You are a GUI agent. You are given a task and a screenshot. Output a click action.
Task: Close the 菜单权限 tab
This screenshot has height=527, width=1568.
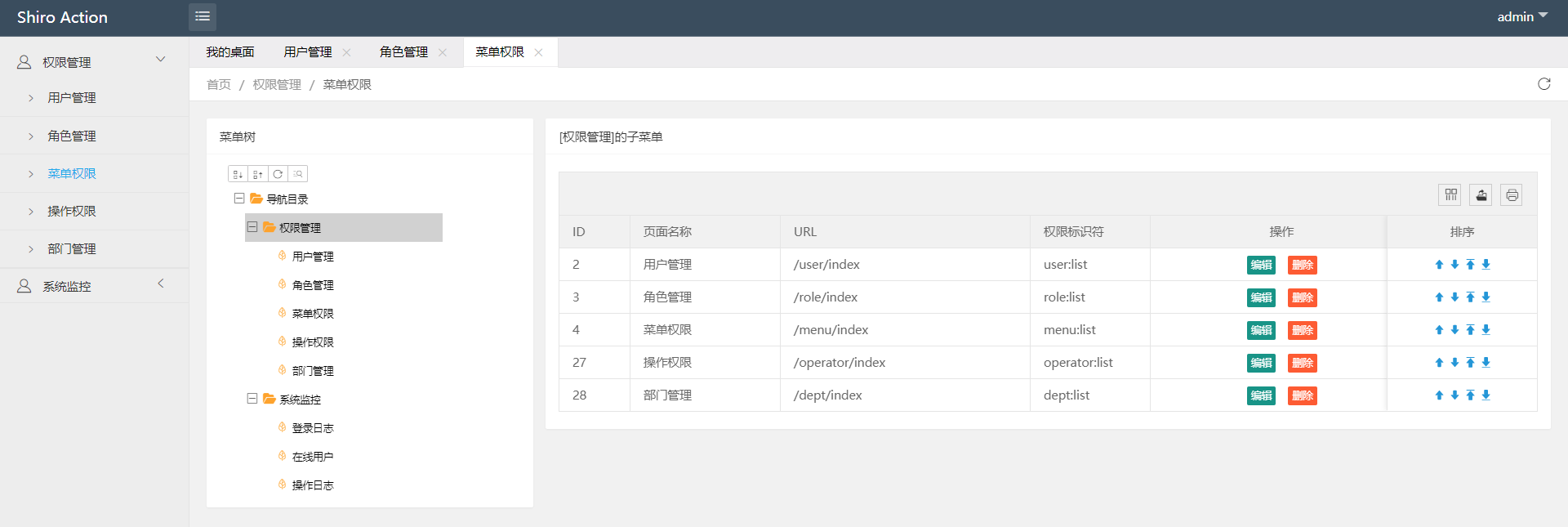click(538, 52)
